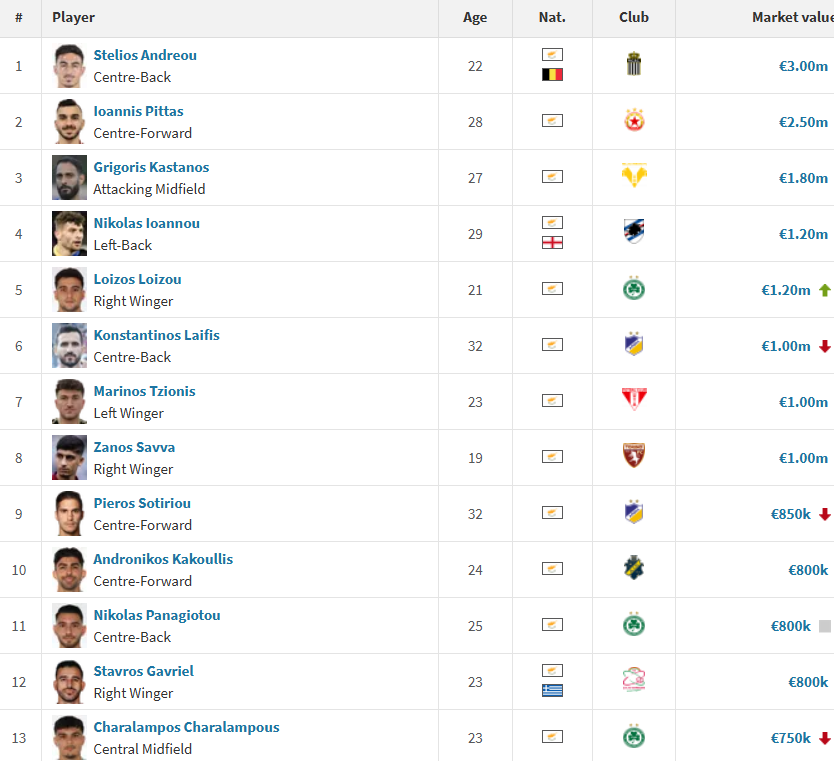Click the Player column header
Screen dimensions: 834x761
pyautogui.click(x=73, y=18)
